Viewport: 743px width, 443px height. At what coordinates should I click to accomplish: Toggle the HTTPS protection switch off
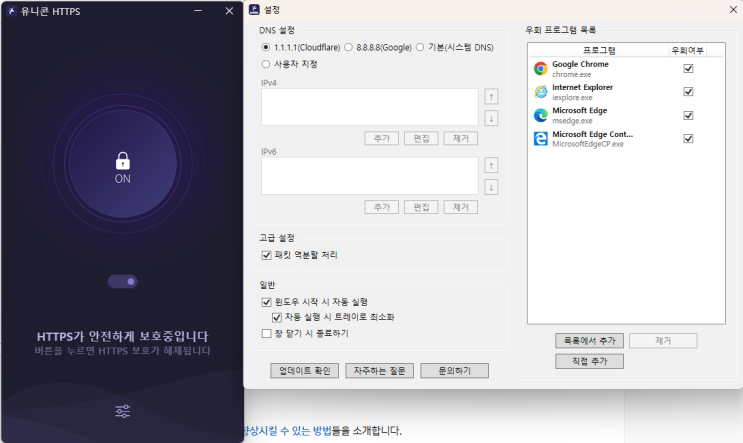click(x=123, y=281)
